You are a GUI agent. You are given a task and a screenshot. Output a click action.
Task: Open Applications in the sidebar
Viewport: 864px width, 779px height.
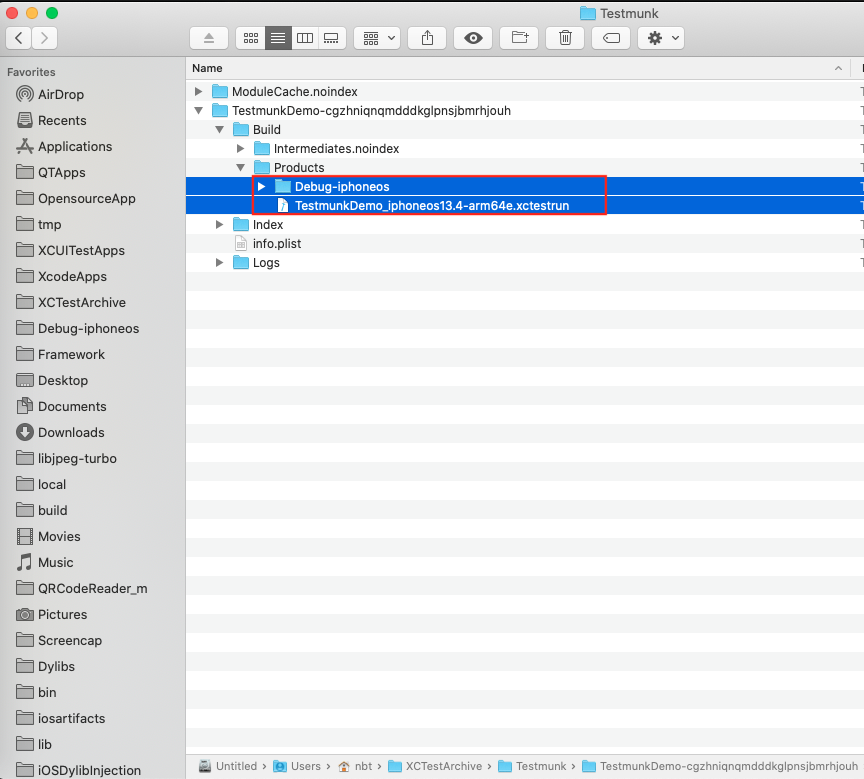[x=64, y=147]
